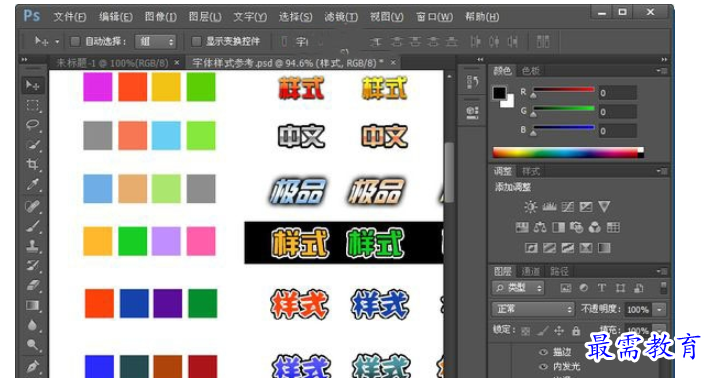Select the Rectangular Marquee tool
Image resolution: width=709 pixels, height=378 pixels.
point(32,105)
